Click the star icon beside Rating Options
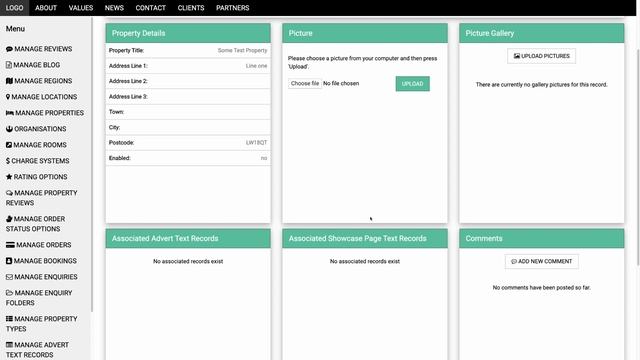This screenshot has width=640, height=360. pos(9,177)
